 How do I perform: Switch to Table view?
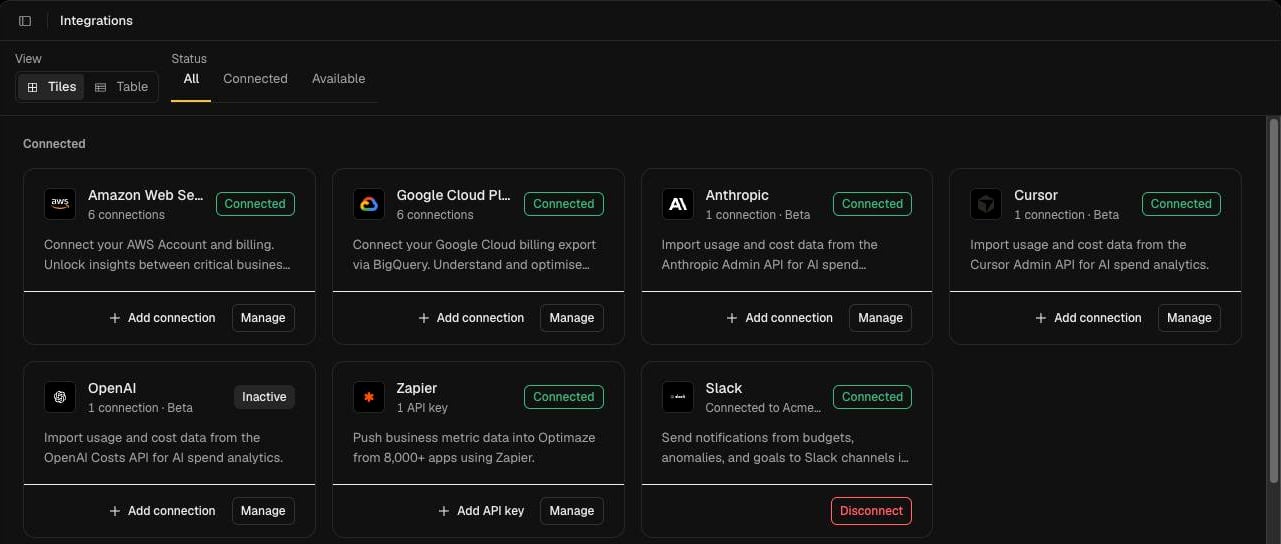(x=121, y=87)
